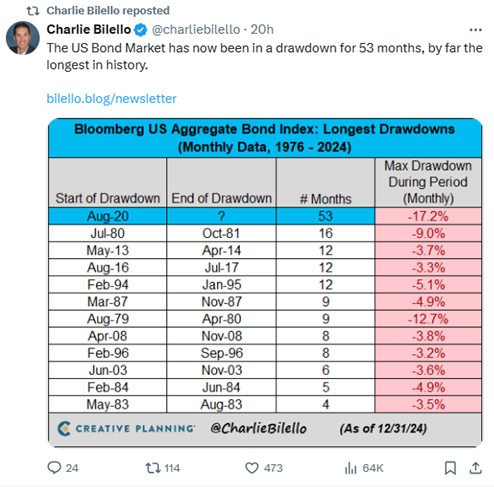The width and height of the screenshot is (494, 487).
Task: Click the 114 reposts count
Action: coord(172,468)
